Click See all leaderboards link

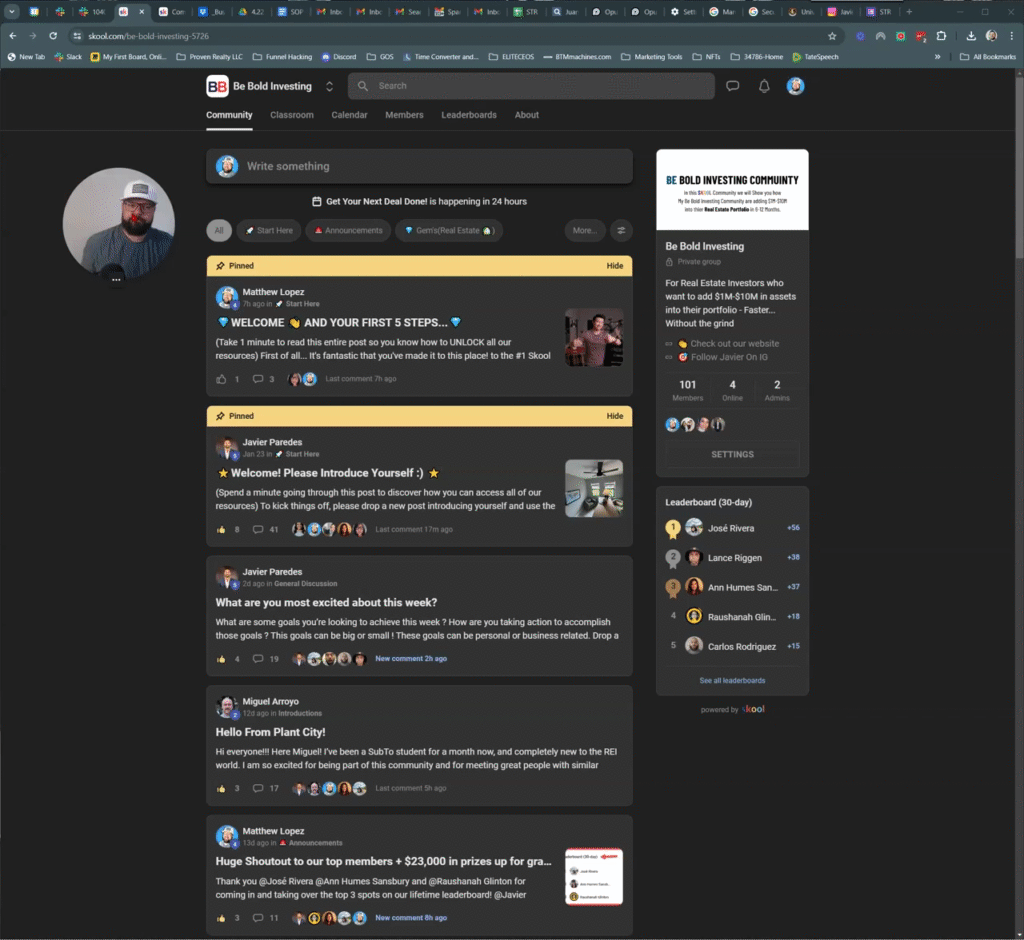(732, 681)
